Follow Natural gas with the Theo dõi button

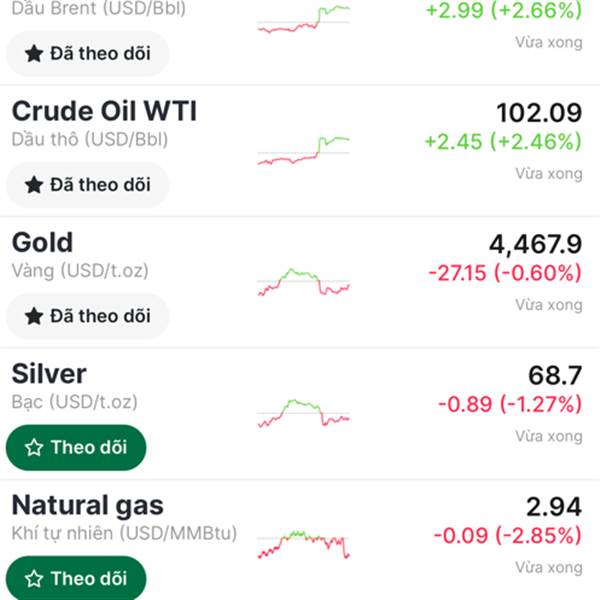[x=76, y=578]
